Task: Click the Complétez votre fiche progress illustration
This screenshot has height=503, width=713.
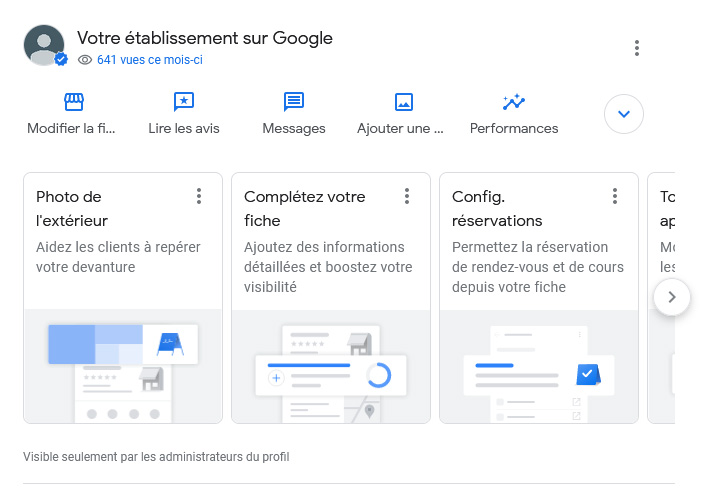Action: pos(331,366)
